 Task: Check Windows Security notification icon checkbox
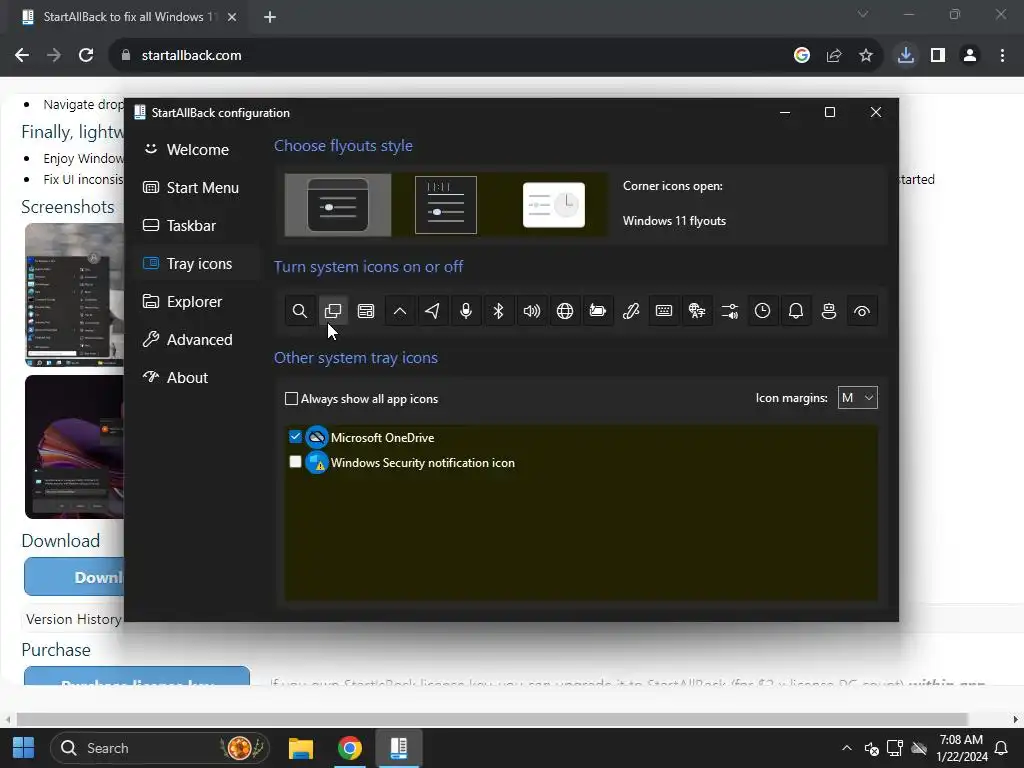point(295,462)
